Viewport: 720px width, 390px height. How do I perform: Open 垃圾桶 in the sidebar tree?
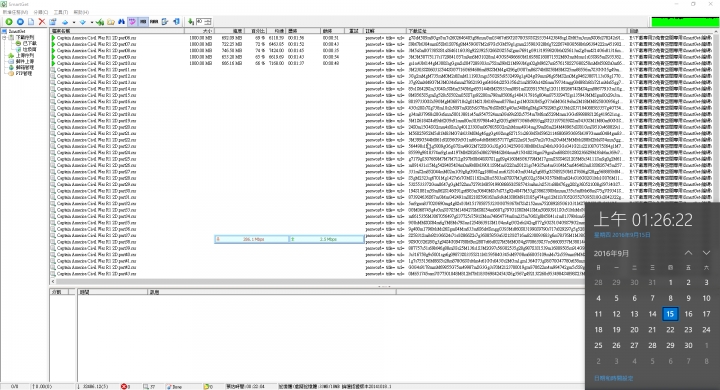29,49
